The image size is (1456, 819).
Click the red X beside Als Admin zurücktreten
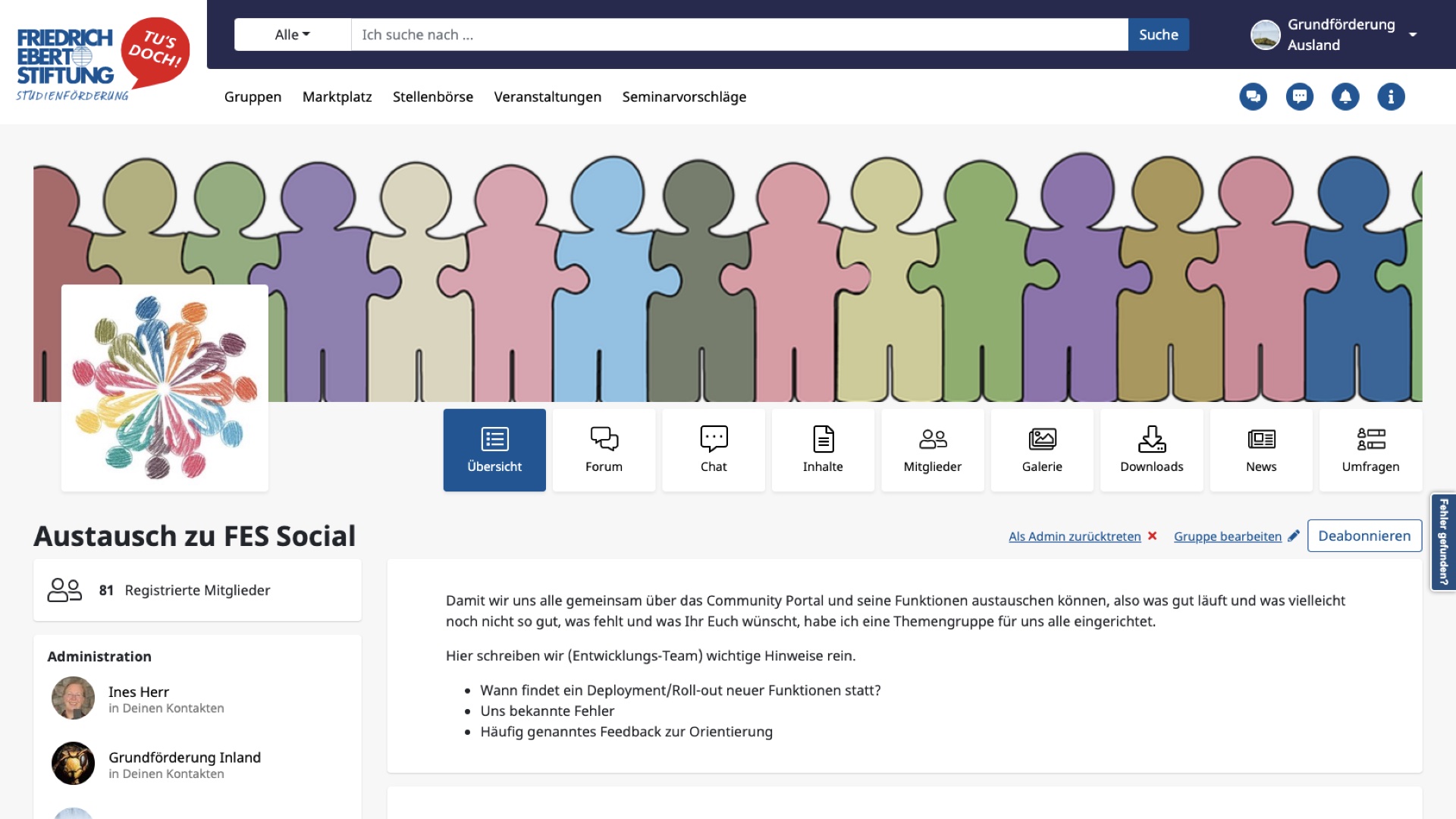(1152, 536)
